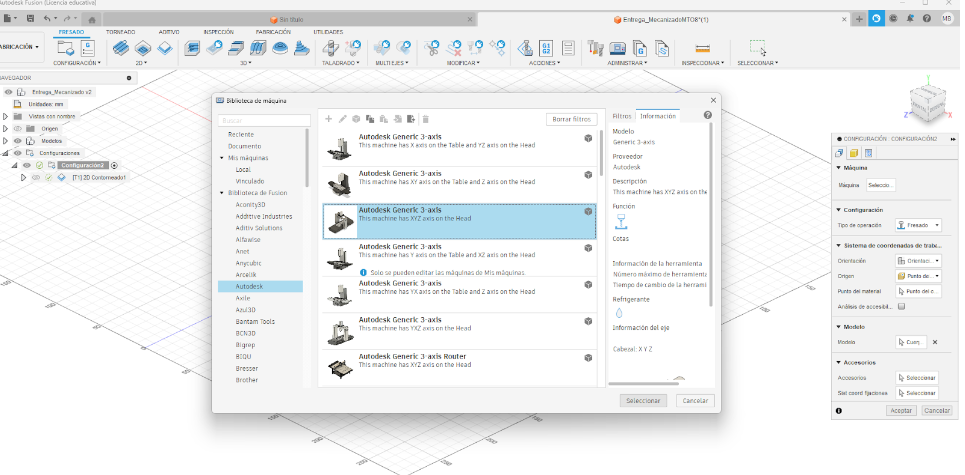The height and width of the screenshot is (475, 965).
Task: Expand the Vistas con nombre node
Action: pyautogui.click(x=5, y=116)
